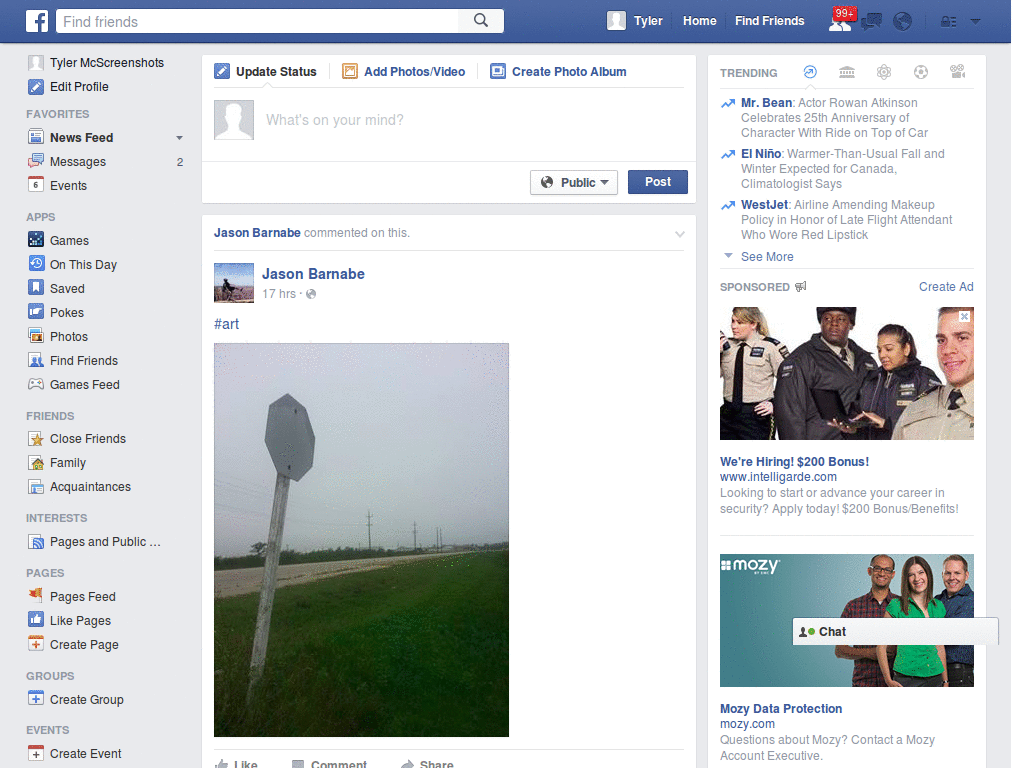Select Politics trending icon
The width and height of the screenshot is (1024, 768).
(847, 72)
